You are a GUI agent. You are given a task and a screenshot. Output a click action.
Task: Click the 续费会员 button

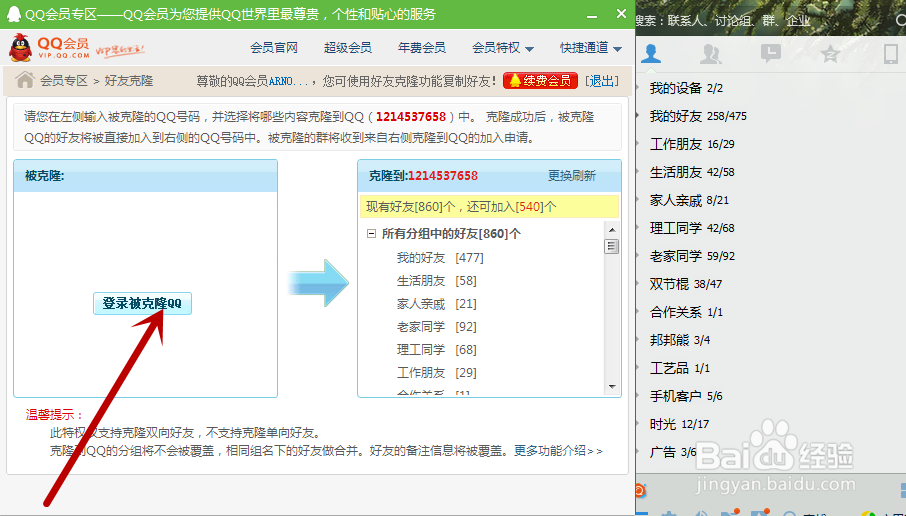pos(540,80)
